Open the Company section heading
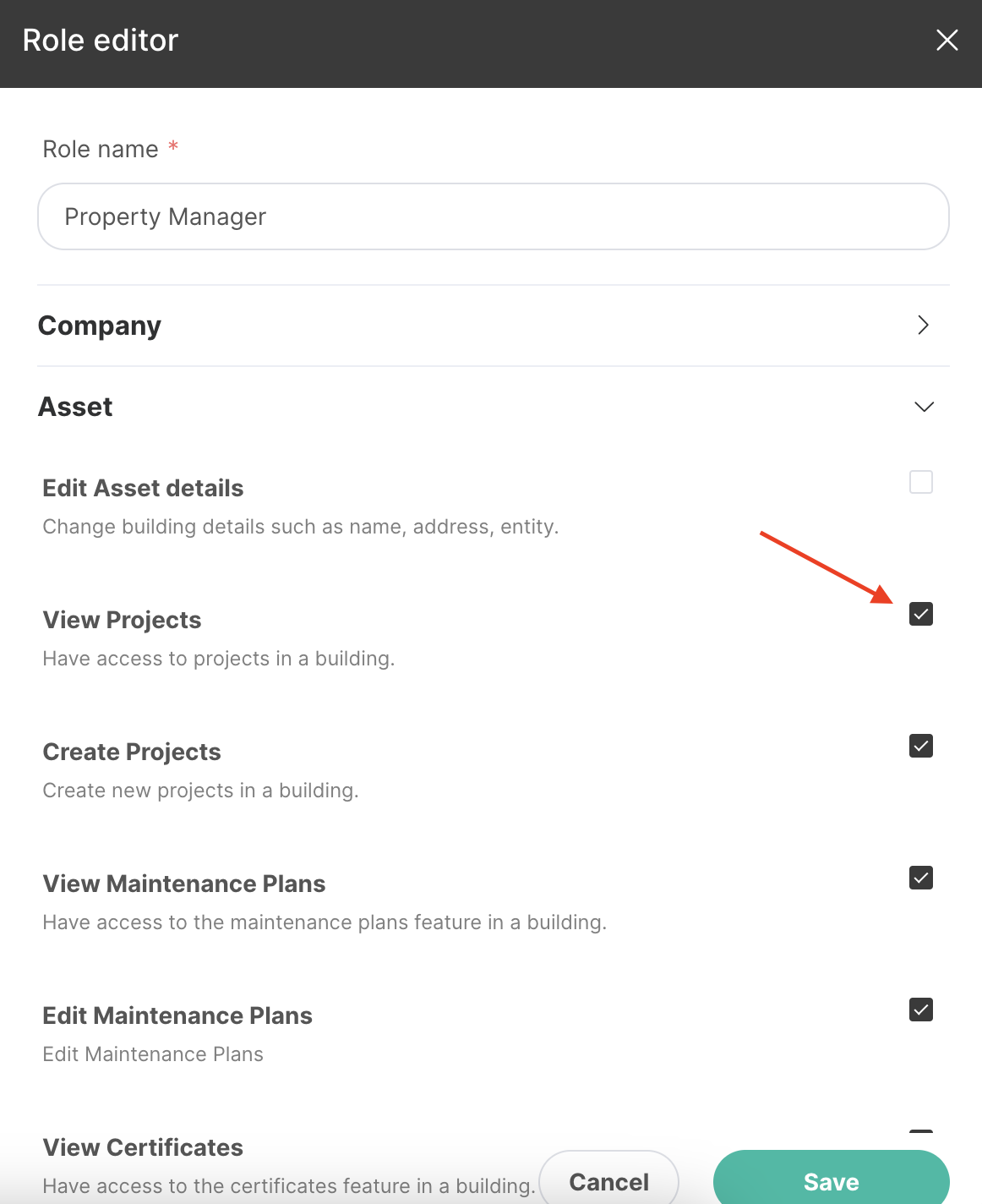Screen dimensions: 982x1204 [x=100, y=326]
